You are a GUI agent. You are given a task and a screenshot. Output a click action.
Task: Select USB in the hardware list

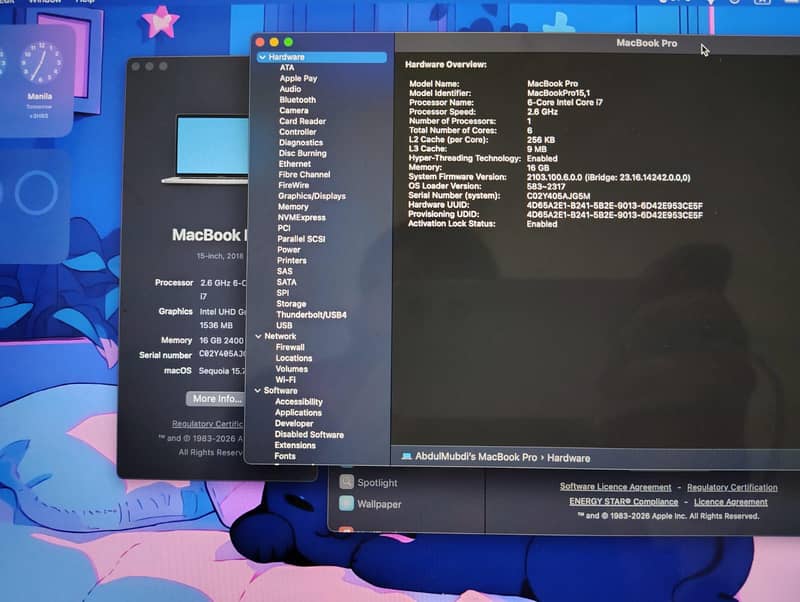coord(284,325)
